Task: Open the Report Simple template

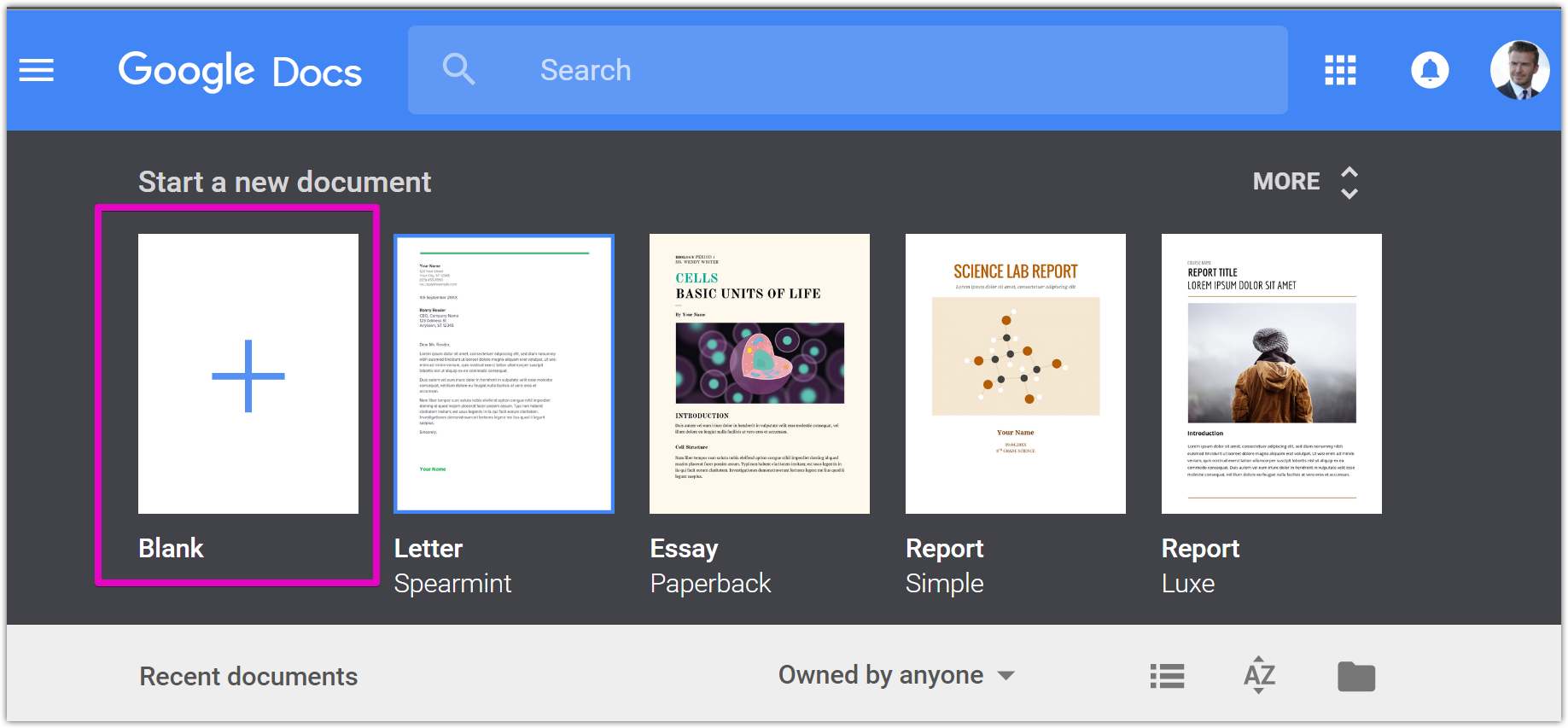Action: pyautogui.click(x=1016, y=374)
